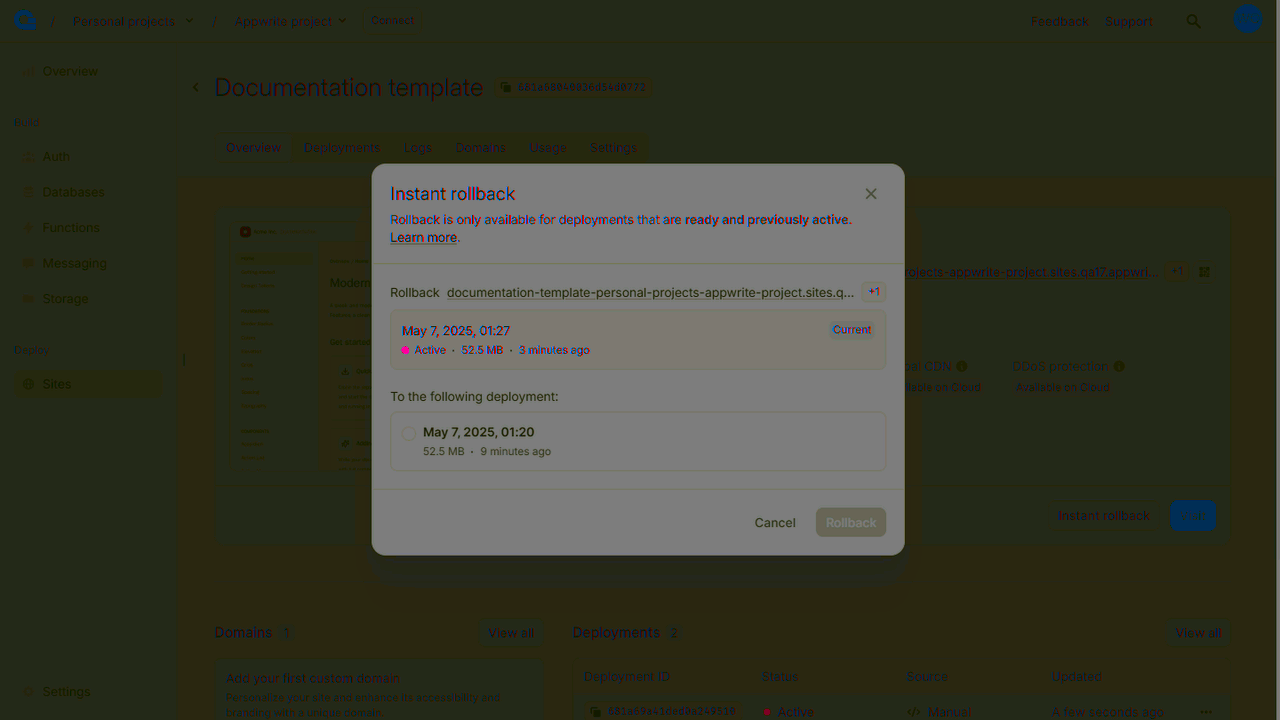Close the Instant rollback dialog
This screenshot has height=720, width=1280.
(x=870, y=194)
